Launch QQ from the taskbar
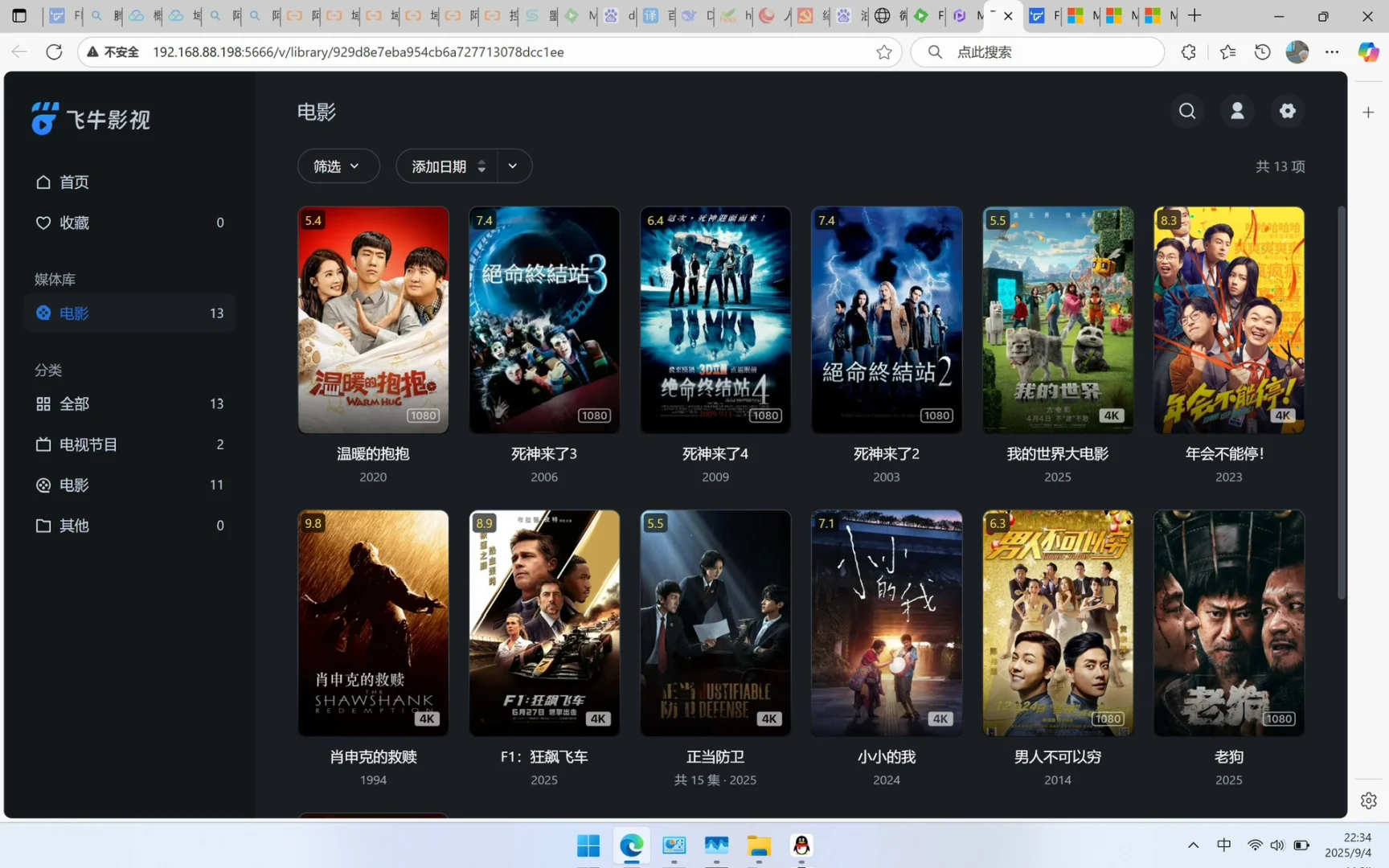 click(x=801, y=845)
